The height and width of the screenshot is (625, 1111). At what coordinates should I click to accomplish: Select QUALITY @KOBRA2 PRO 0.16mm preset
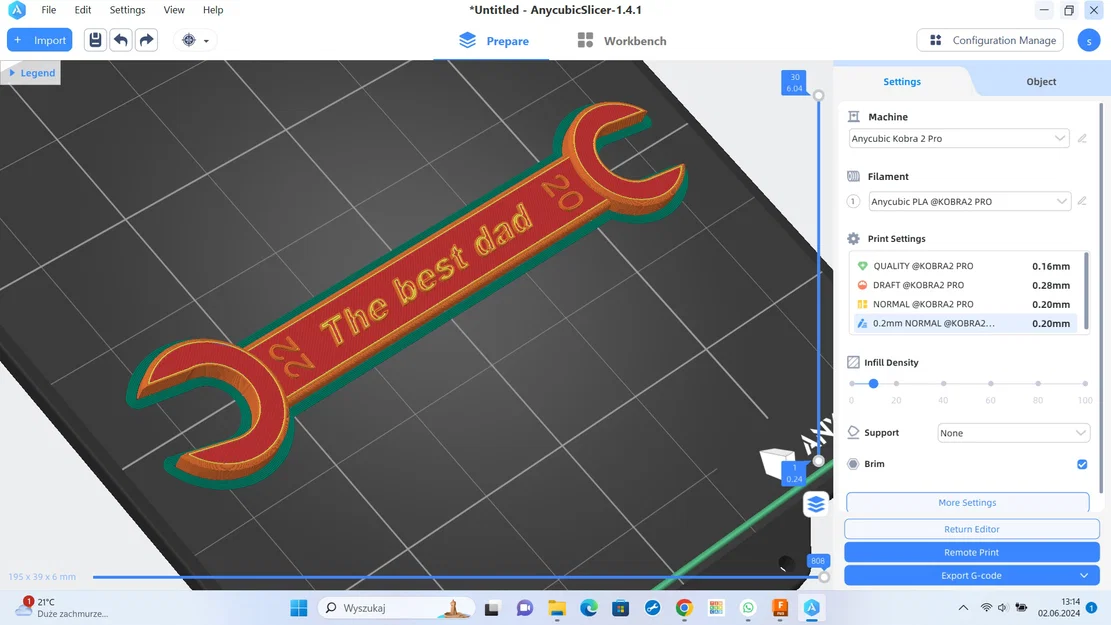[x=964, y=266]
